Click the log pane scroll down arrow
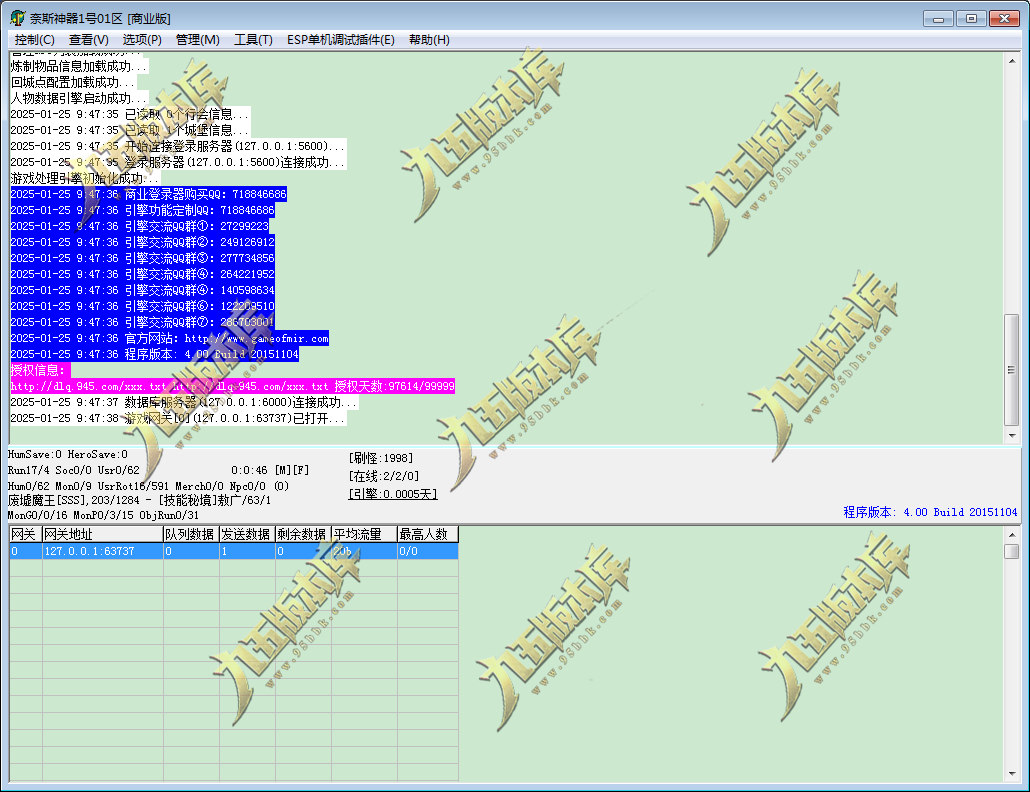1030x792 pixels. tap(1012, 435)
